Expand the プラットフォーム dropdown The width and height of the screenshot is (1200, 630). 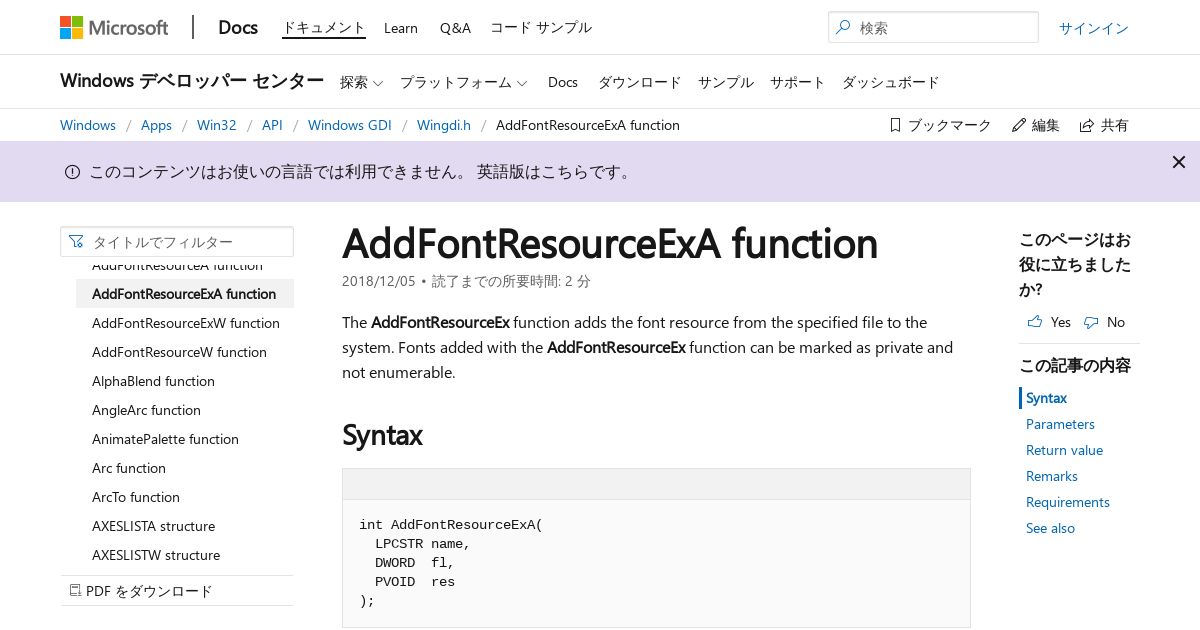tap(464, 82)
